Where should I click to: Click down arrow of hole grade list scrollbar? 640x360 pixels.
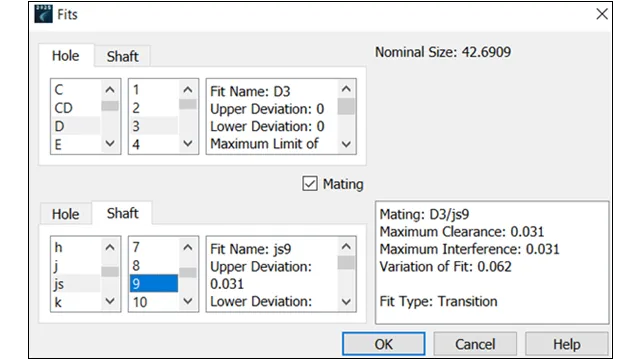[x=188, y=143]
